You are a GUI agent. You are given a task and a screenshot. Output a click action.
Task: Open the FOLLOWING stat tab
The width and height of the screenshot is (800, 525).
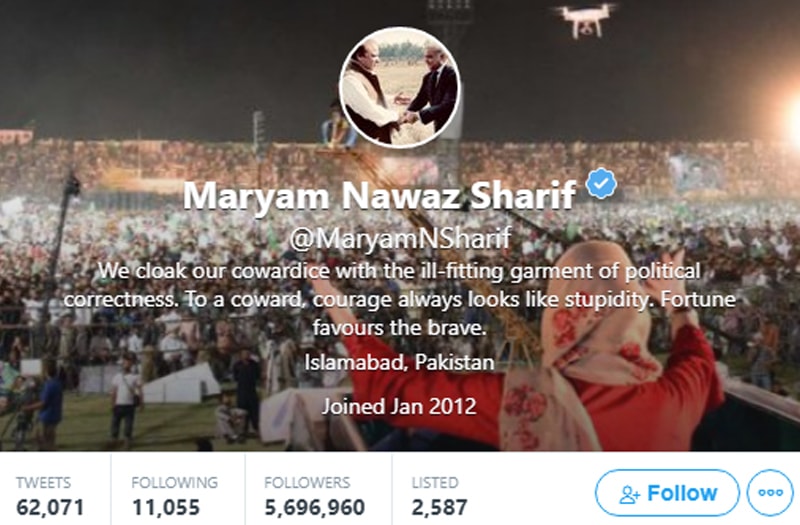(175, 495)
